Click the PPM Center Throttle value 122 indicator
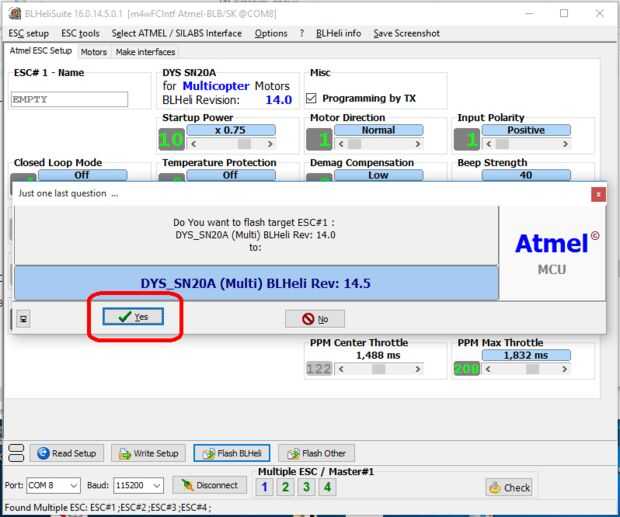The height and width of the screenshot is (517, 620). click(319, 369)
